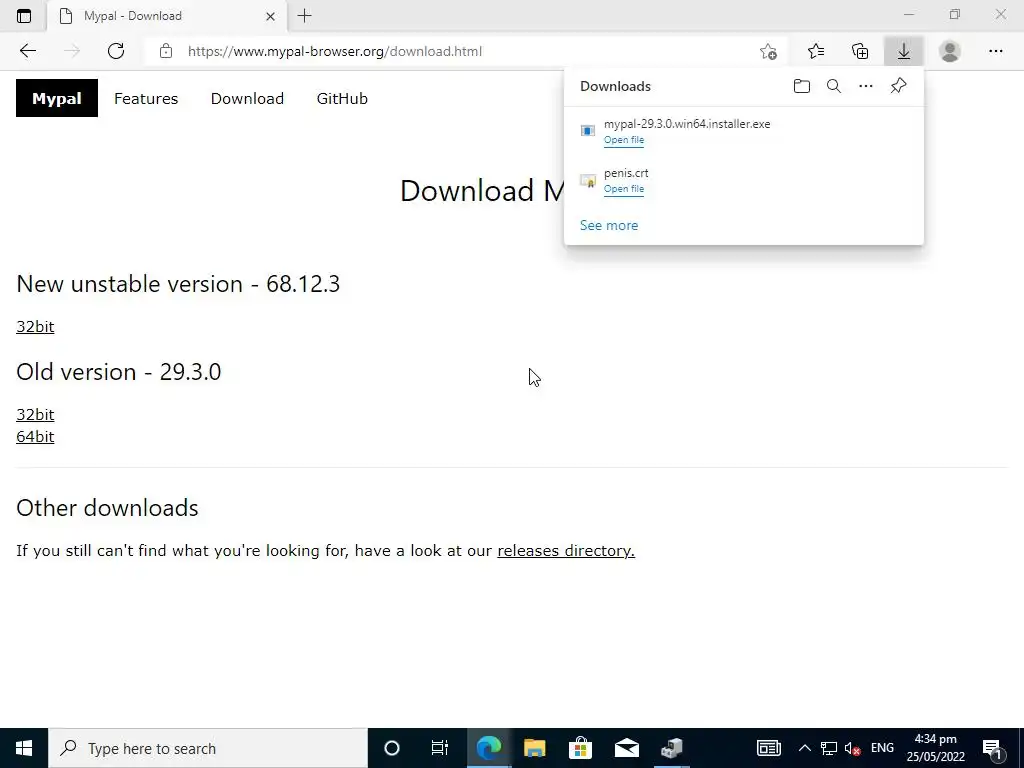The image size is (1024, 768).
Task: Toggle the Downloads toolbar button
Action: pos(904,51)
